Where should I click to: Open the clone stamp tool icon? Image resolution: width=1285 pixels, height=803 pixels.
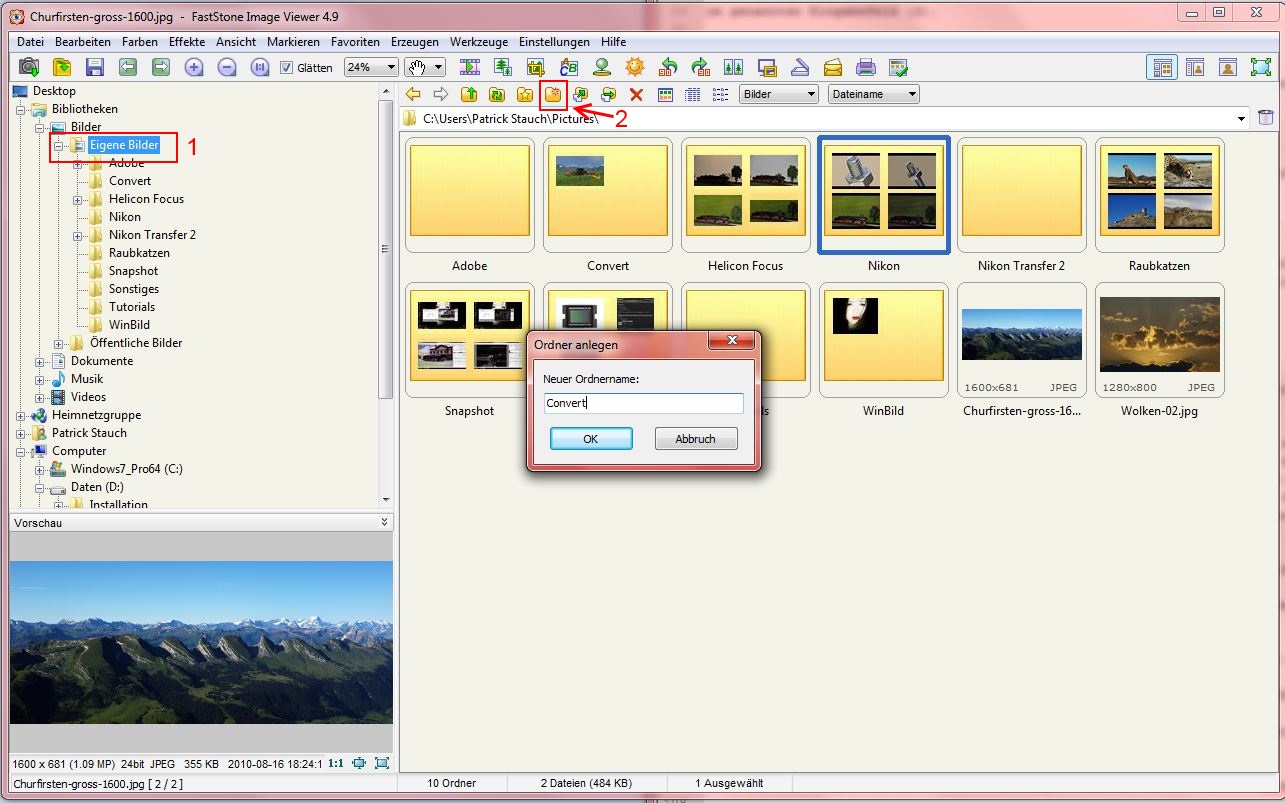point(602,67)
